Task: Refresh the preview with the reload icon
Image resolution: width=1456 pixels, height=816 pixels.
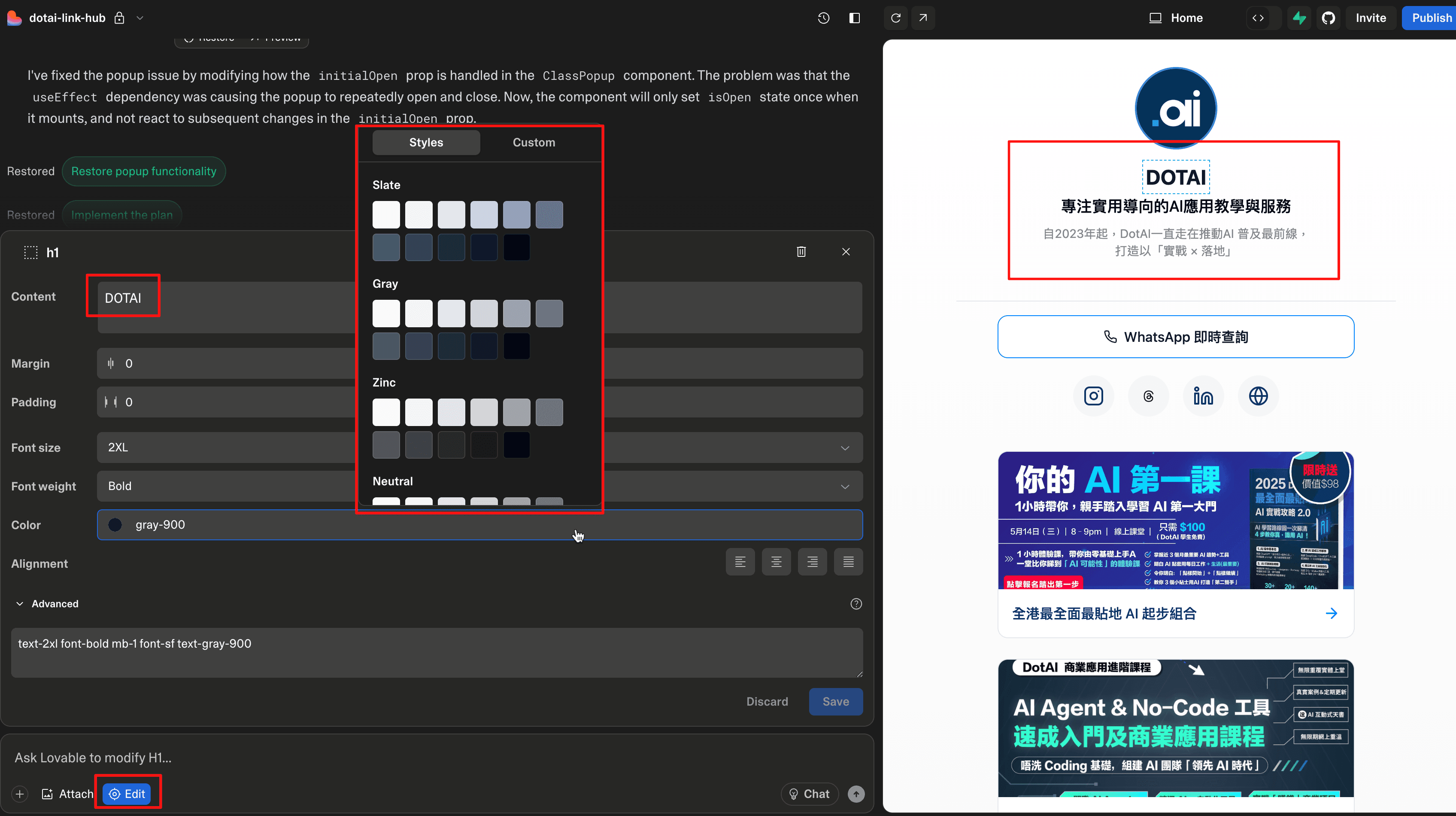Action: click(x=896, y=18)
